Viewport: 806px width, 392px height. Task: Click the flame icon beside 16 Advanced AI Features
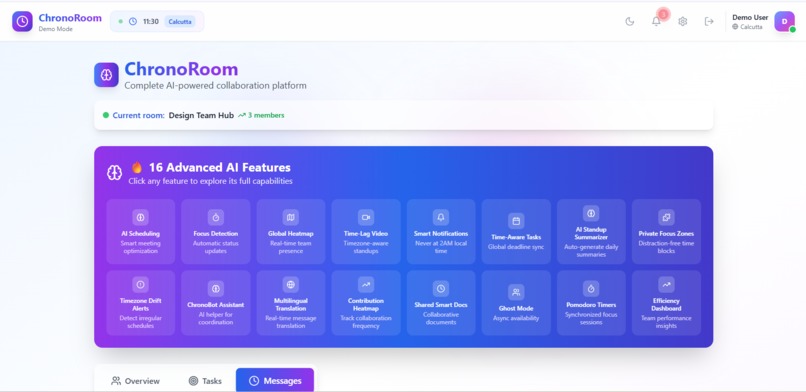tap(137, 167)
